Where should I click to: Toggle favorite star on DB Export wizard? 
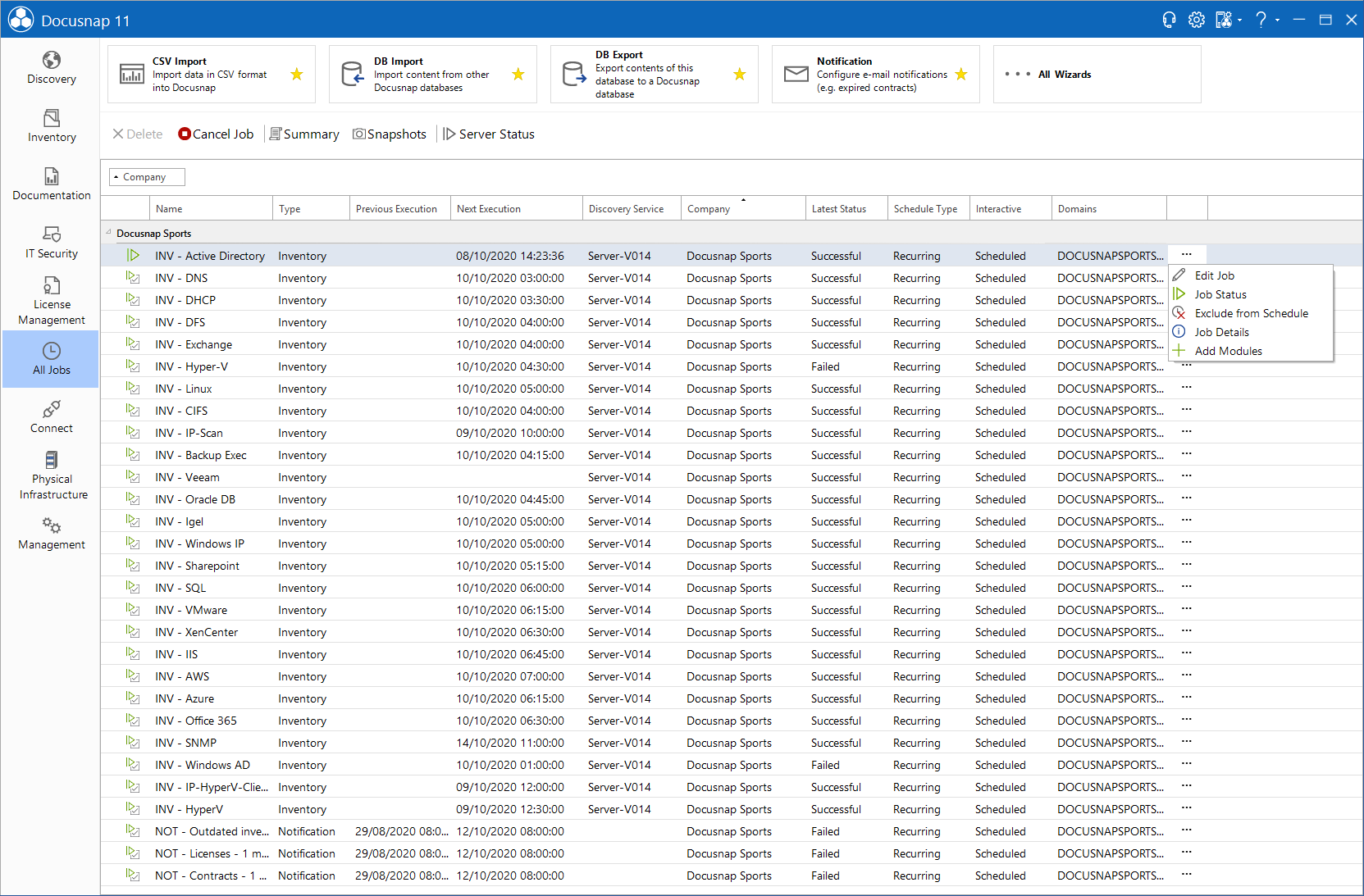740,75
